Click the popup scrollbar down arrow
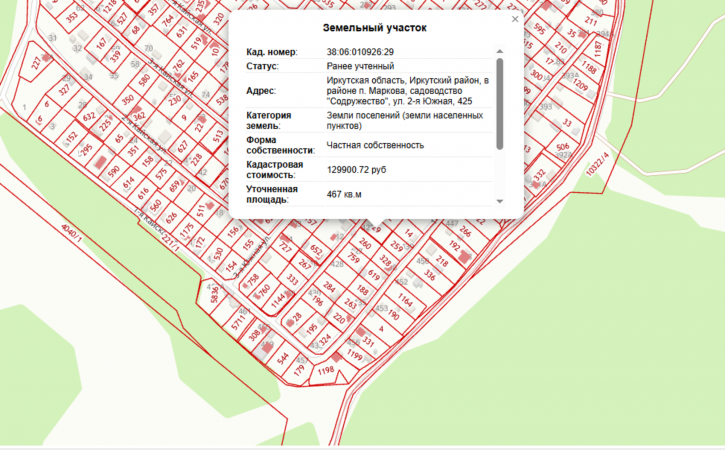Image resolution: width=725 pixels, height=450 pixels. click(499, 201)
